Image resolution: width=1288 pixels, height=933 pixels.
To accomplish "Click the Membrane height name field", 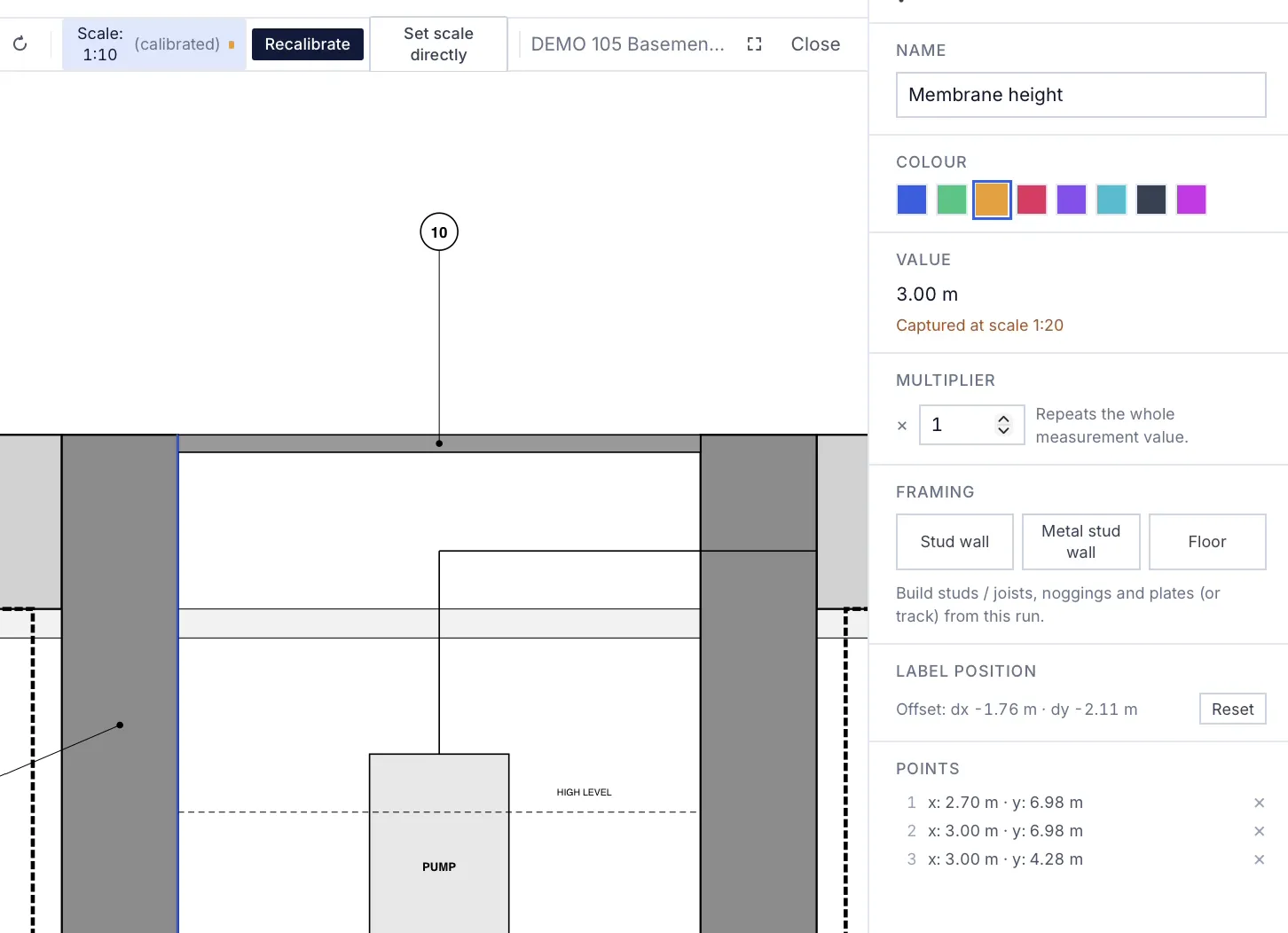I will (x=1081, y=95).
